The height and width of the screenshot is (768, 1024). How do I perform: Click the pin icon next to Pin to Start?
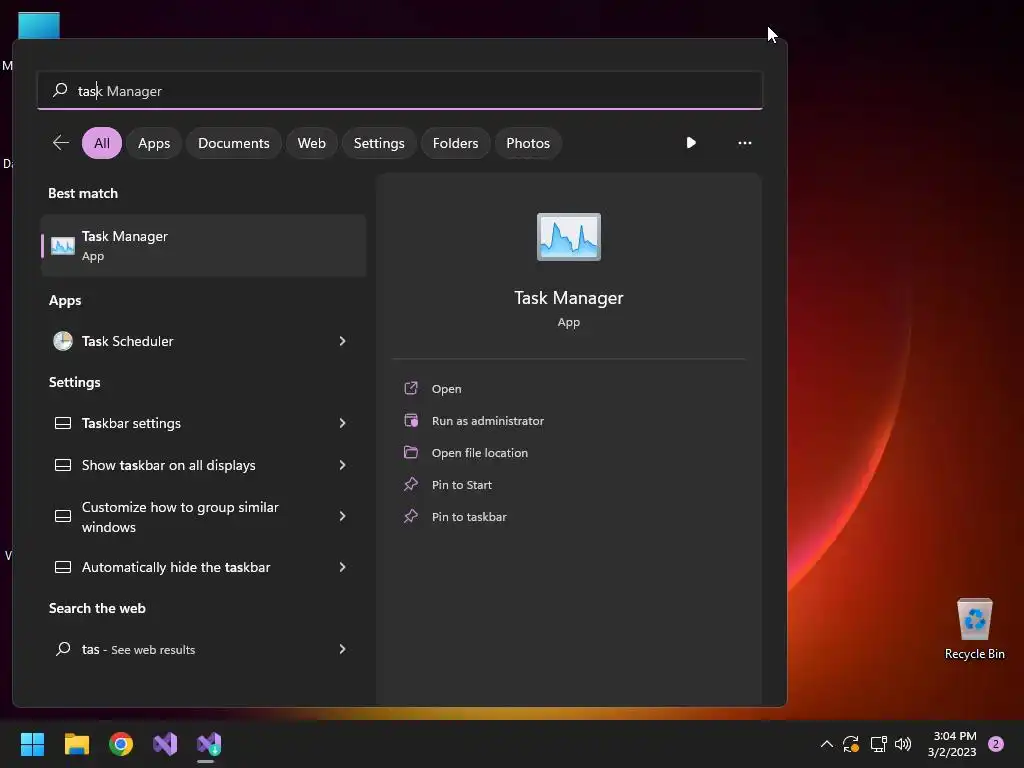point(411,484)
